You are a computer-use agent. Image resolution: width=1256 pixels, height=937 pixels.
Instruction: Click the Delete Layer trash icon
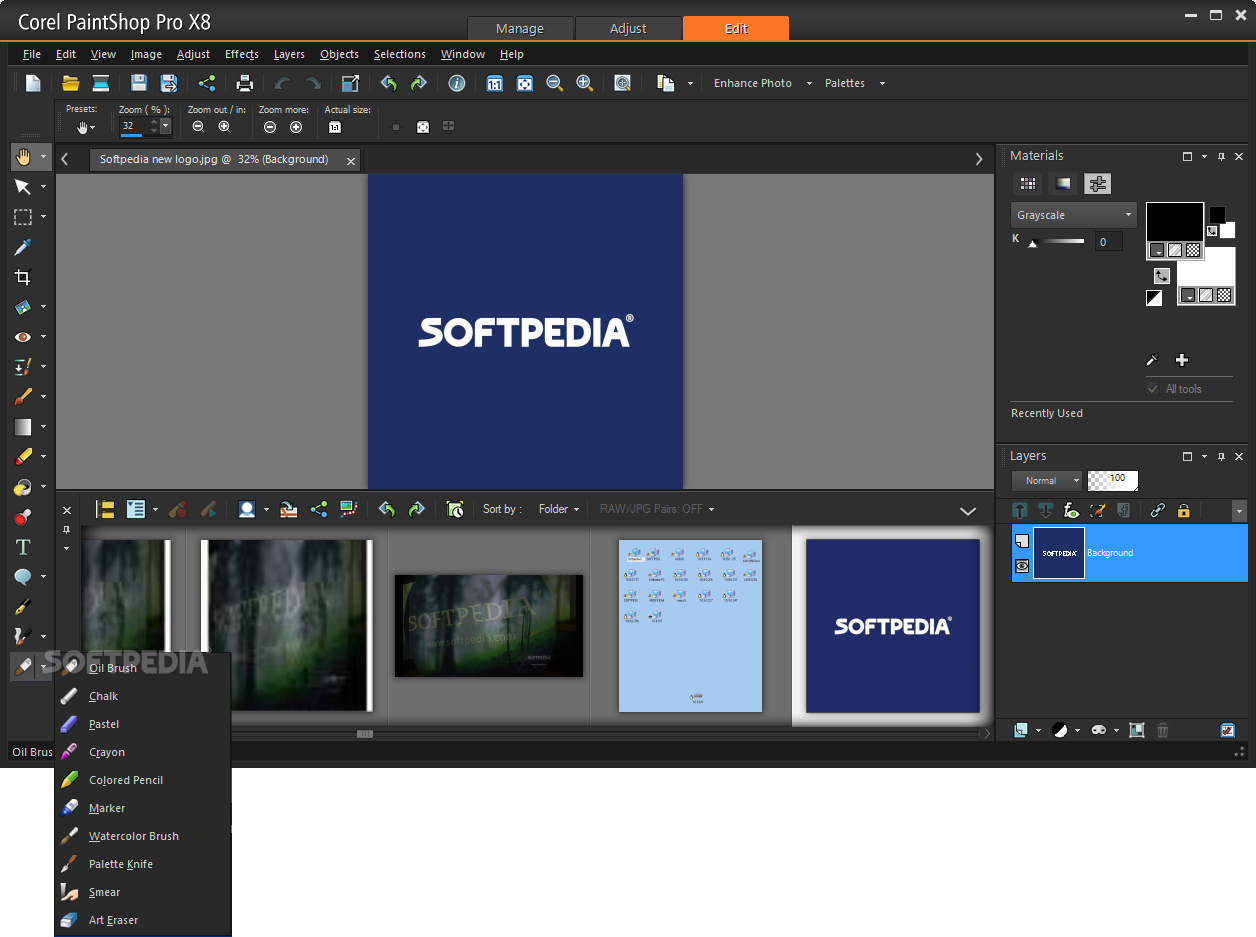[1163, 731]
